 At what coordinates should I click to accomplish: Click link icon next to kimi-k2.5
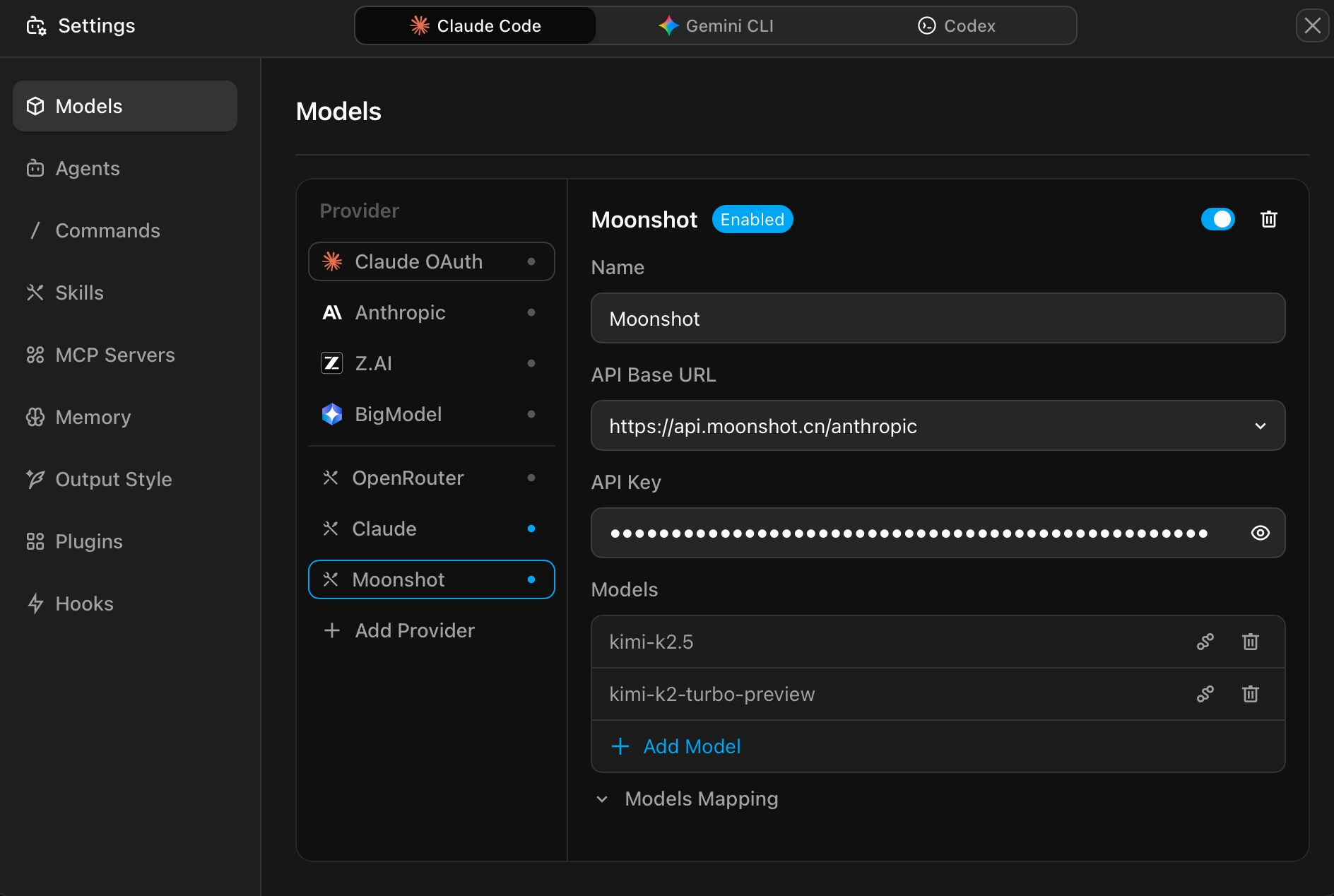coord(1205,642)
